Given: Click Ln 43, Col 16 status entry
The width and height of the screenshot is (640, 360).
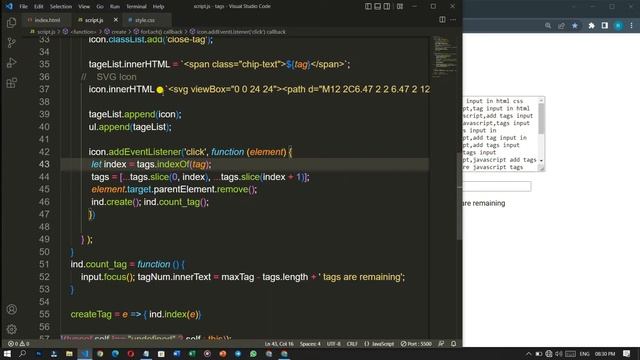Looking at the screenshot, I should tap(279, 344).
